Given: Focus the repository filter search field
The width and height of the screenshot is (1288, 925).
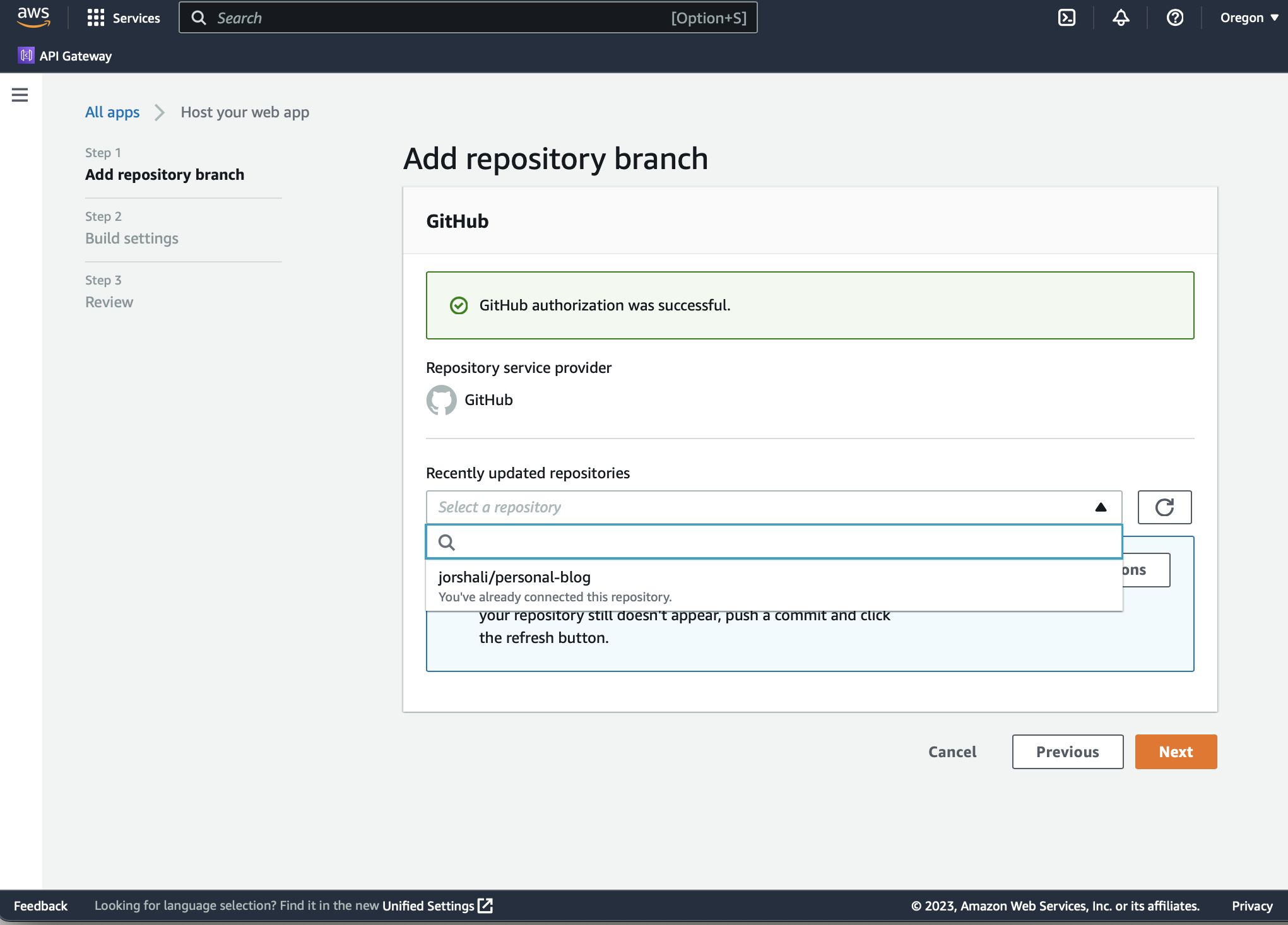Looking at the screenshot, I should 774,542.
